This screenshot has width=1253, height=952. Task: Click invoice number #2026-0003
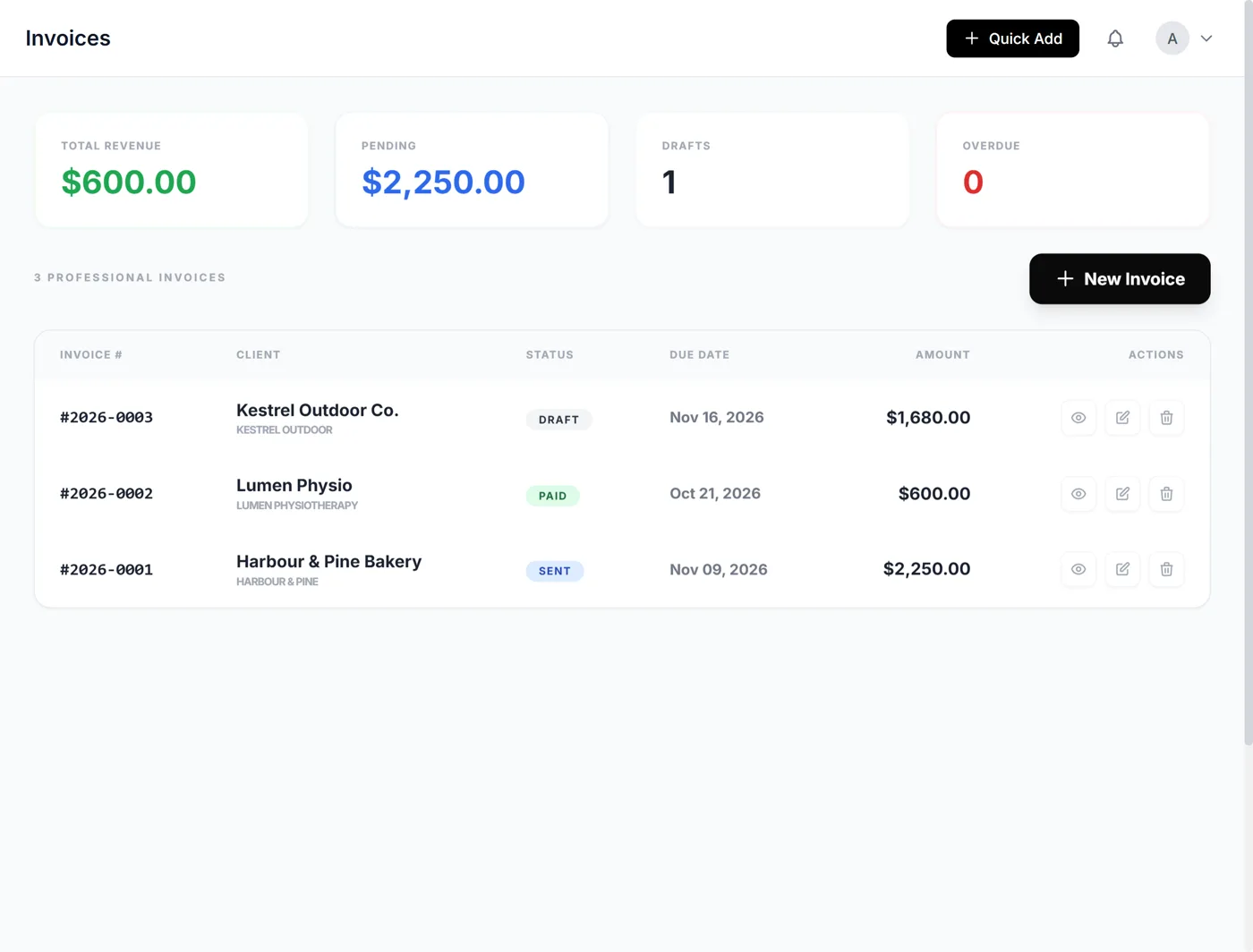(107, 418)
